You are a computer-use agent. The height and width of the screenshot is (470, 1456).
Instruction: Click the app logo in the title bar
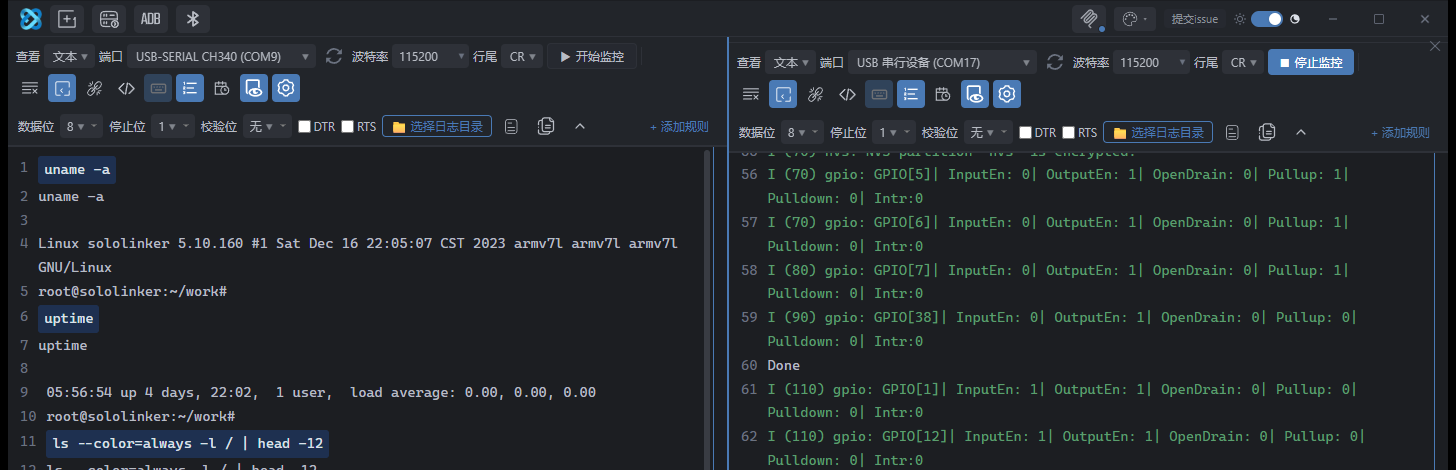coord(30,18)
